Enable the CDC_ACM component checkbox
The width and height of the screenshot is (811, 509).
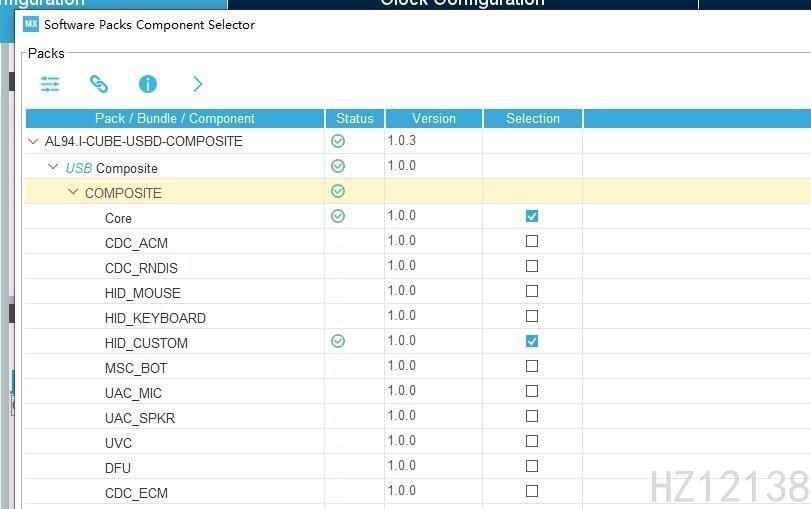[532, 241]
